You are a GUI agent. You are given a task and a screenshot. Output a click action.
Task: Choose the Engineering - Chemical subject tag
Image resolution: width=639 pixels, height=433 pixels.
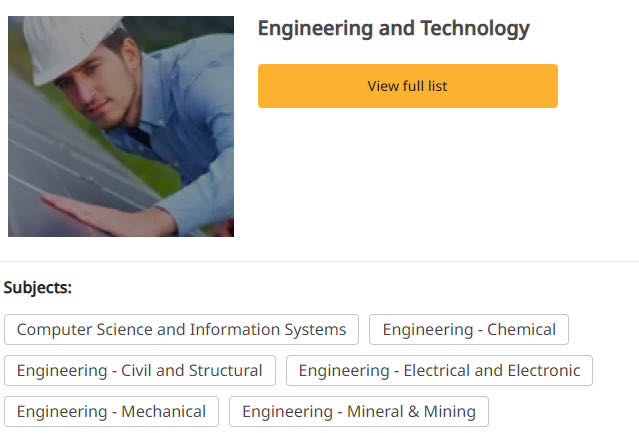click(468, 329)
